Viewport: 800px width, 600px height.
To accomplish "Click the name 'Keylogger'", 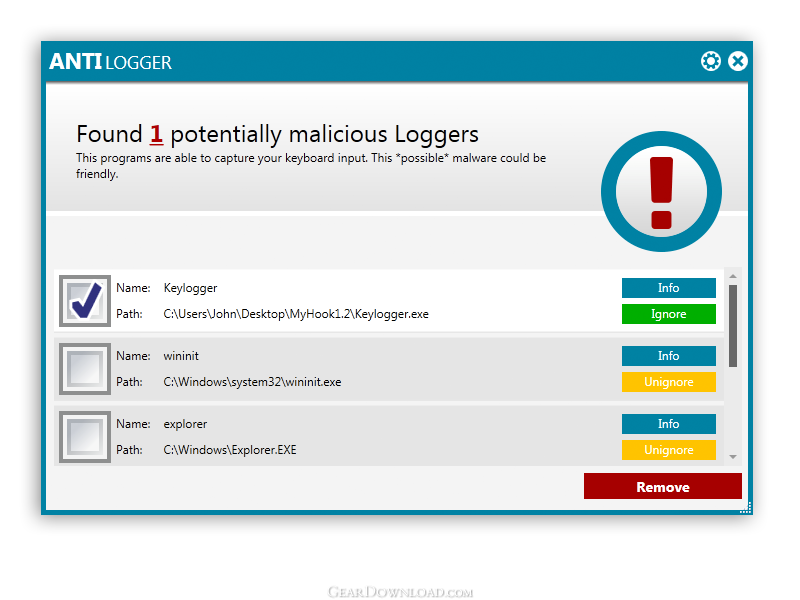I will click(190, 288).
